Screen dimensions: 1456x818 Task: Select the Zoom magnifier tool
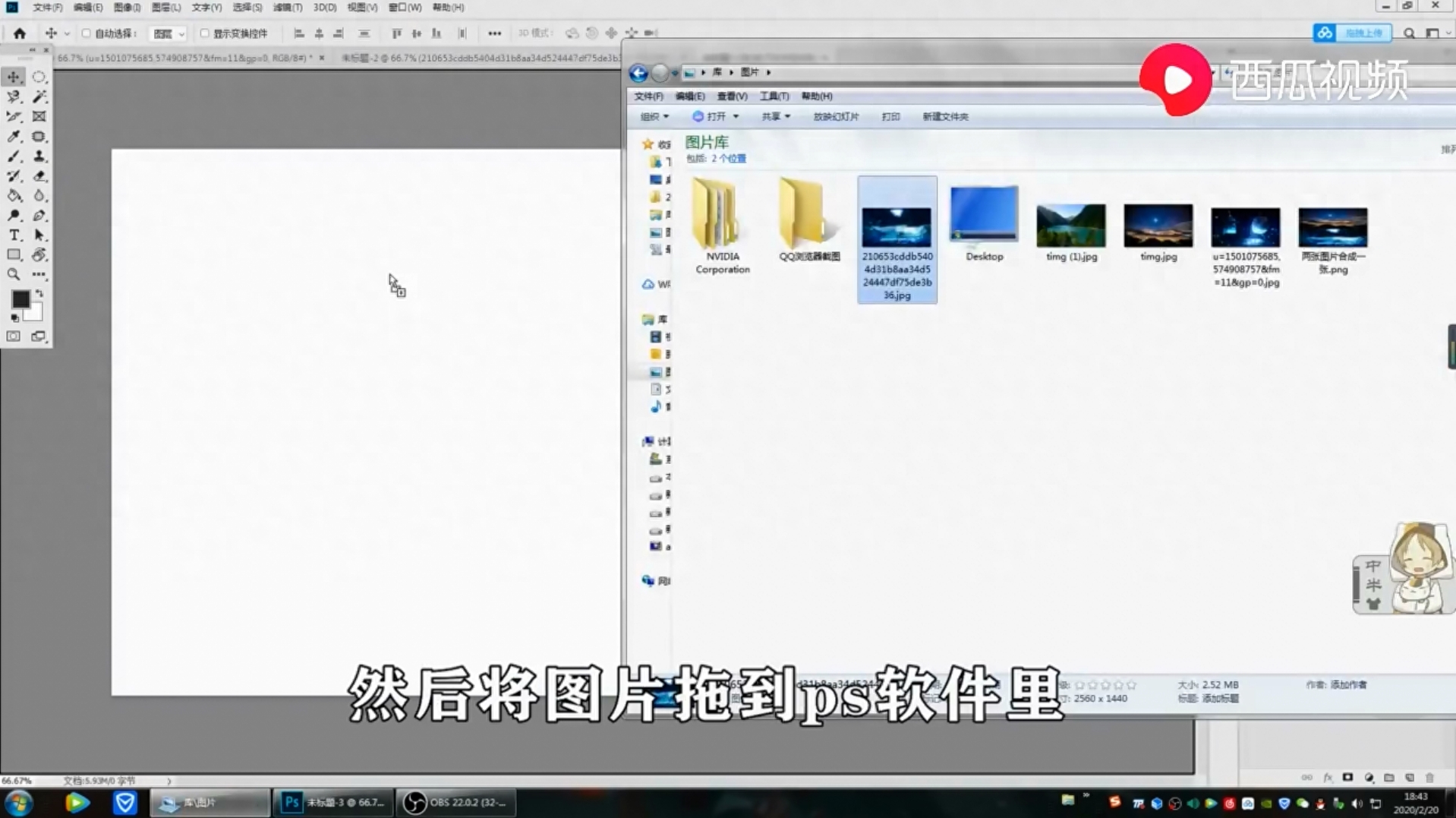[x=14, y=274]
